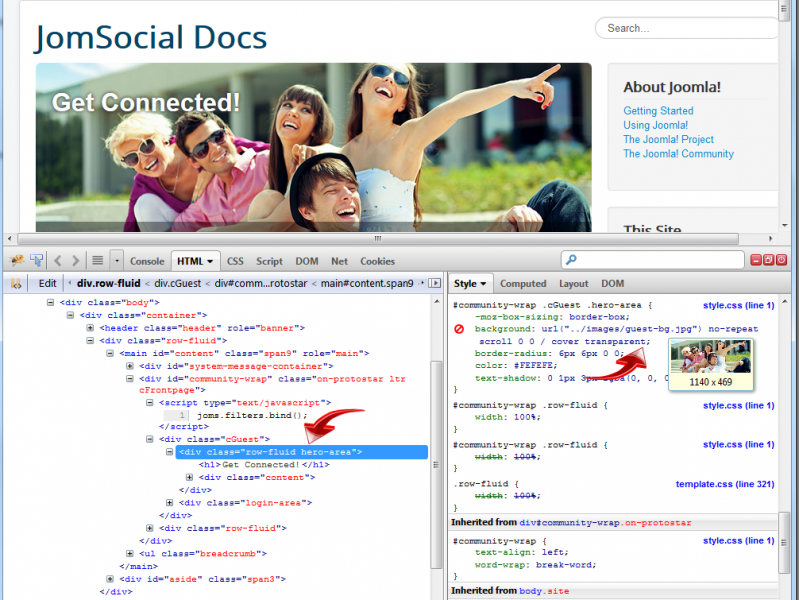799x600 pixels.
Task: Click the disabled background property icon
Action: click(459, 329)
